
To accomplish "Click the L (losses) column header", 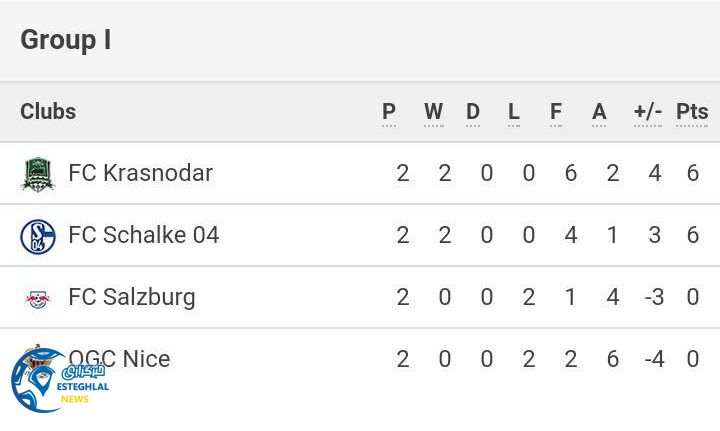I will (514, 112).
